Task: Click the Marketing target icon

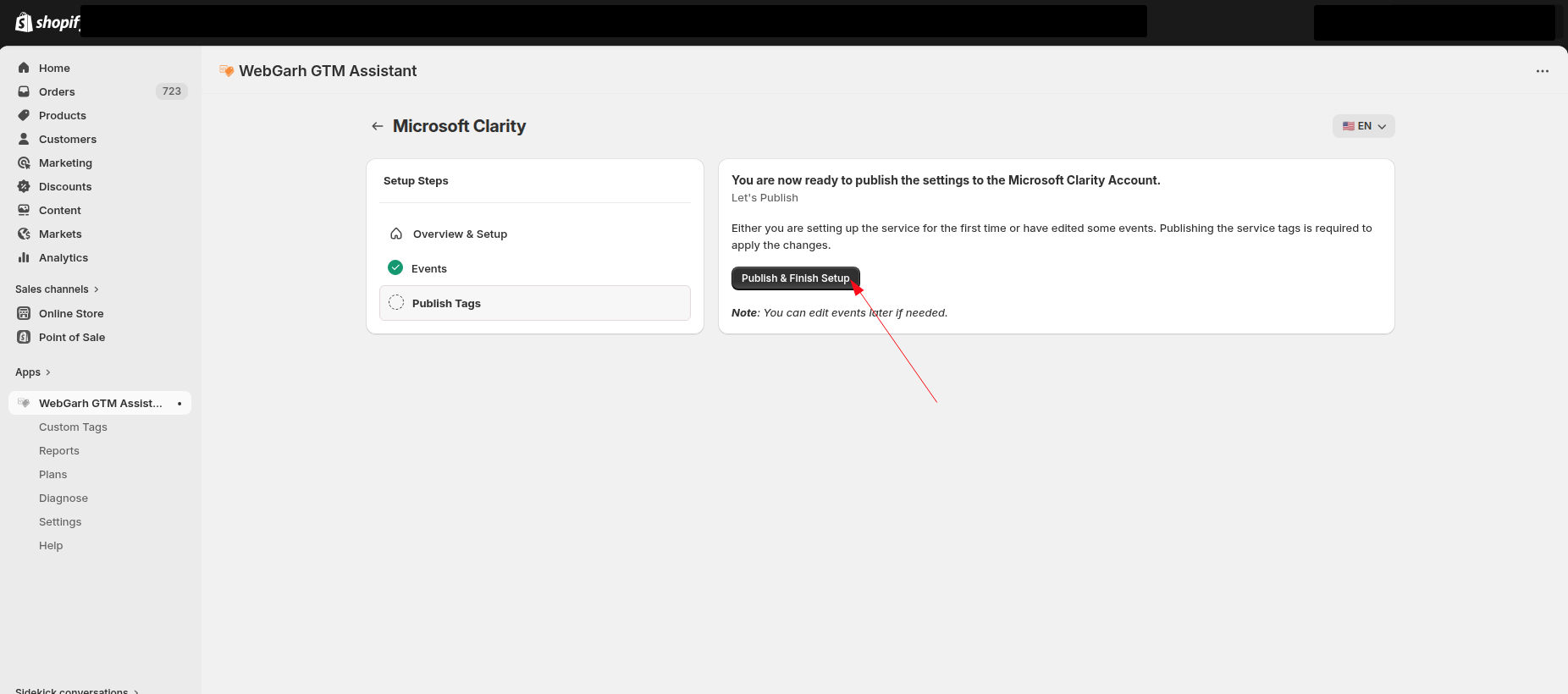Action: (x=24, y=162)
